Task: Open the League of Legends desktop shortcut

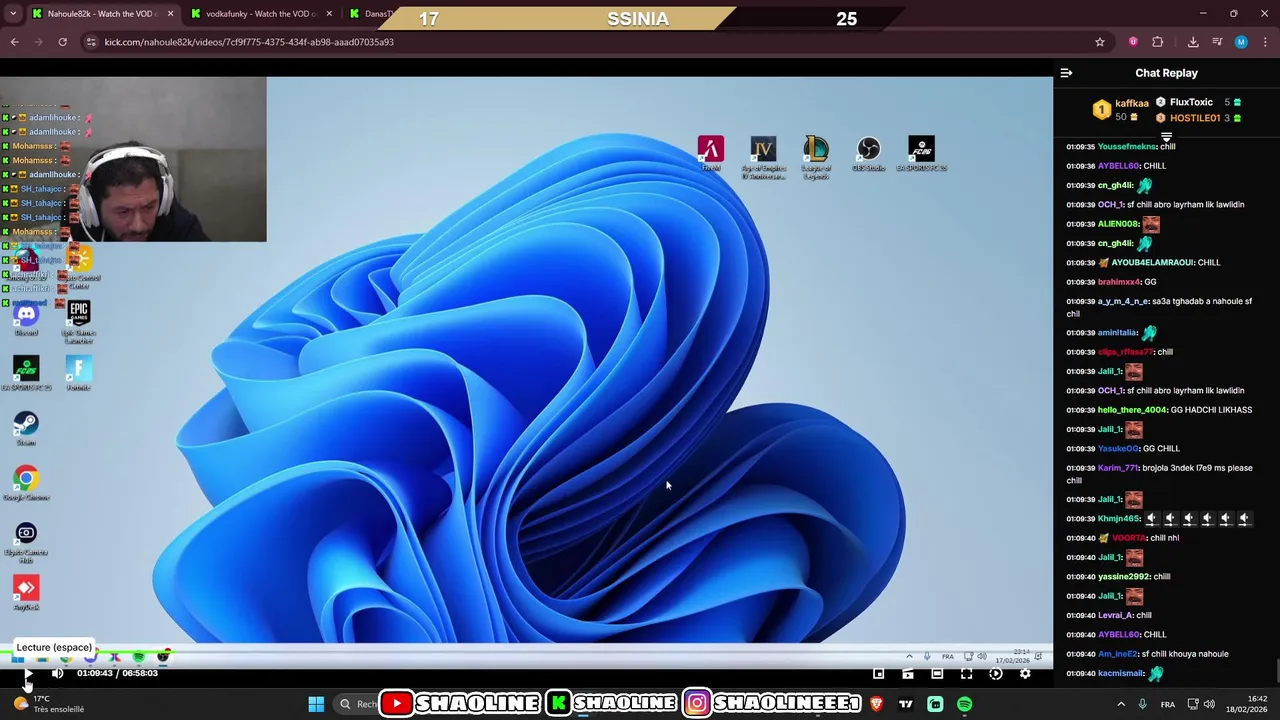Action: (x=816, y=157)
